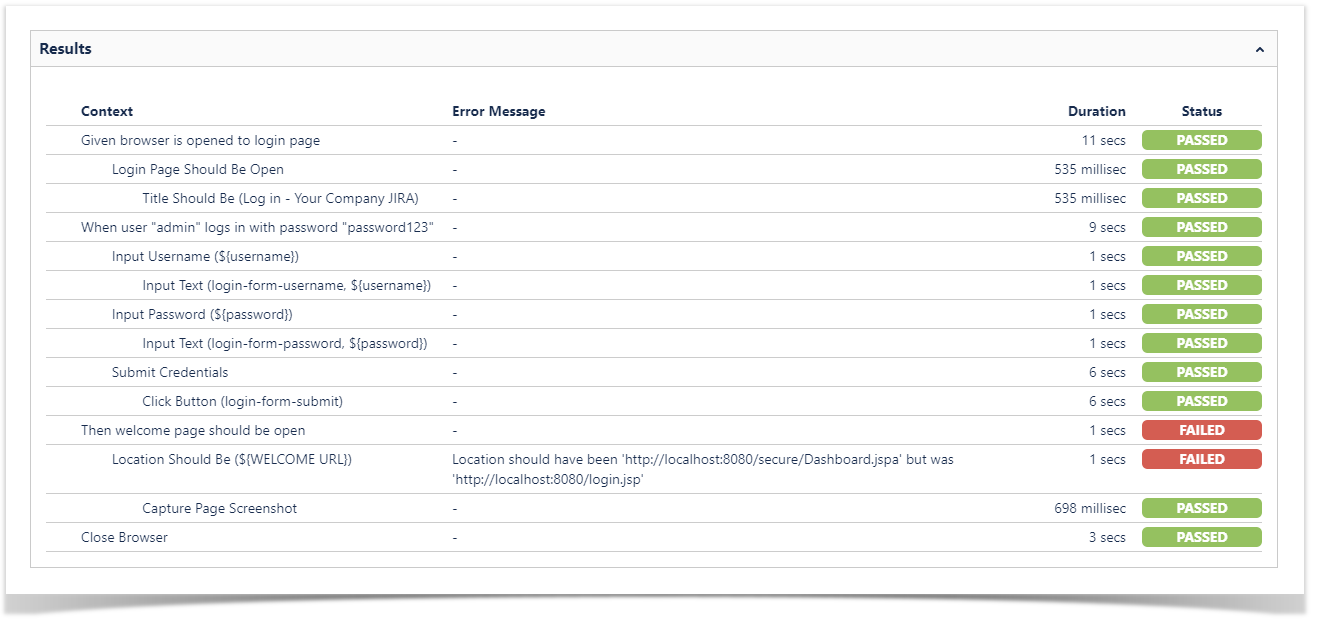Click '1 secs' duration of 'Then welcome page' row
1318x623 pixels.
(x=1108, y=430)
